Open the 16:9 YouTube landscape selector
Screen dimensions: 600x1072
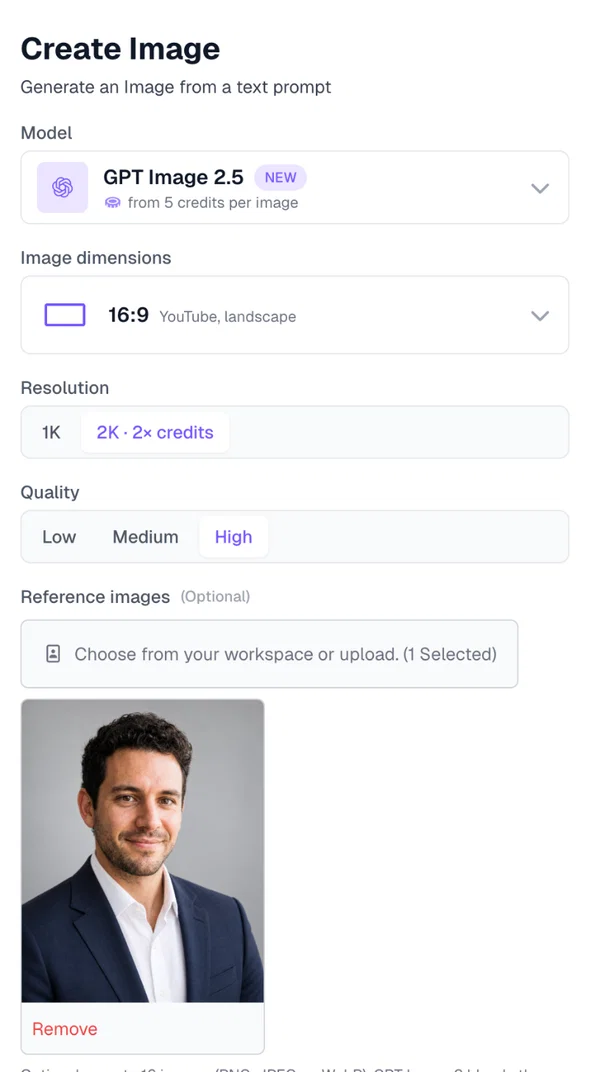[295, 315]
